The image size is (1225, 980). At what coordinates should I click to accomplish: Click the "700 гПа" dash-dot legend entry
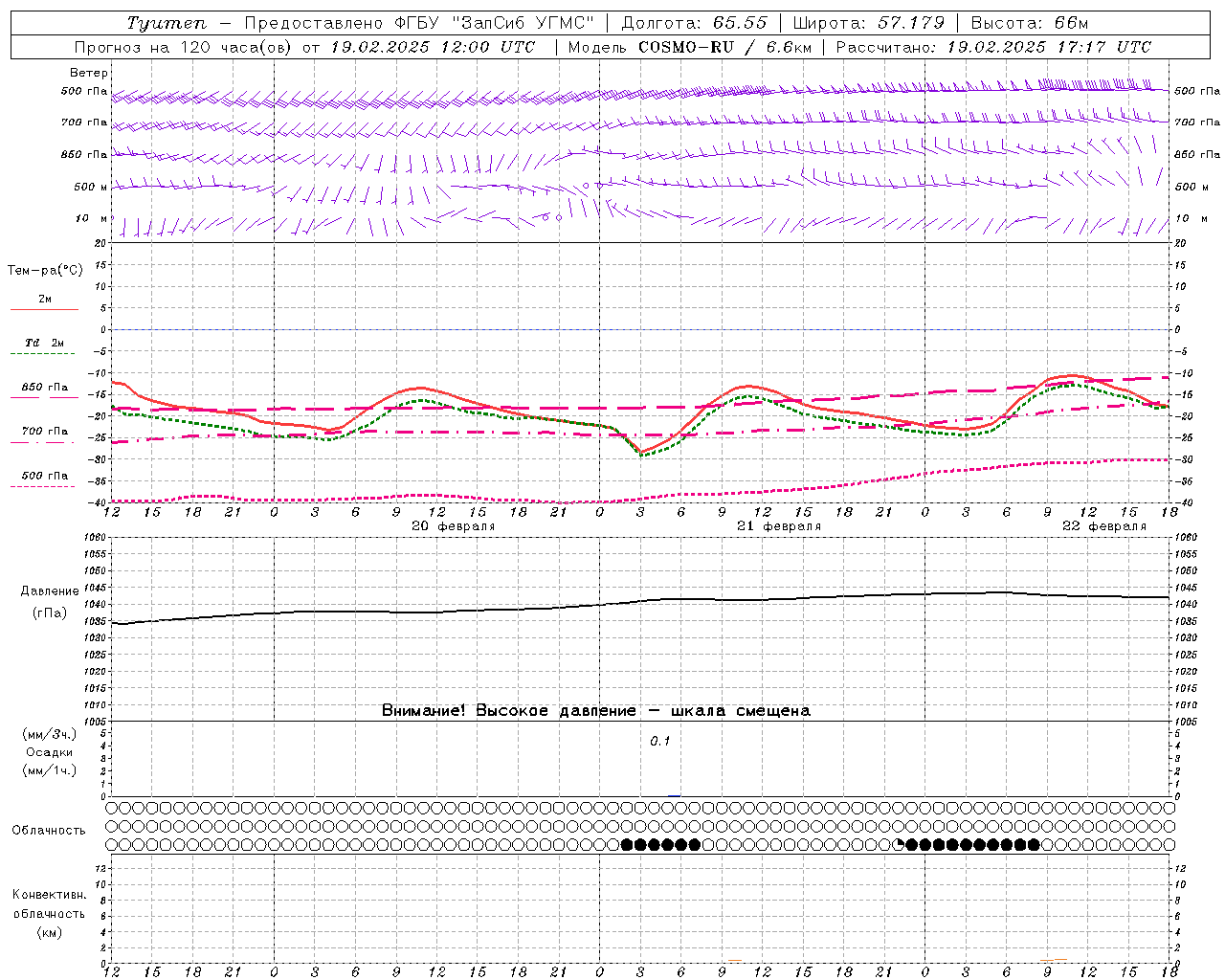[x=44, y=435]
